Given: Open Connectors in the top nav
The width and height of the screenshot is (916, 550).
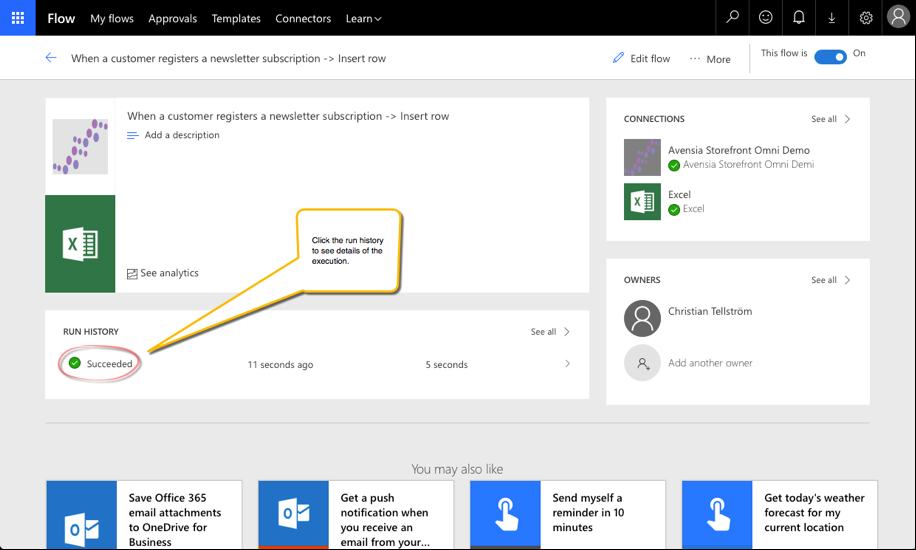Looking at the screenshot, I should click(x=303, y=19).
